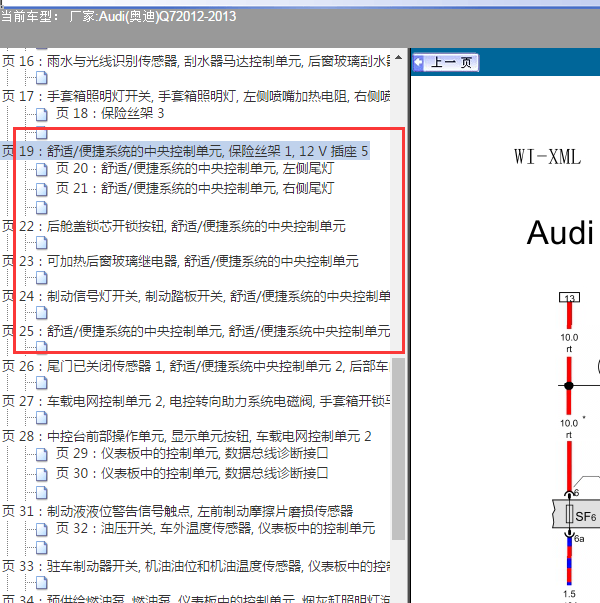
Task: Open 页 25 舒适/便捷系统的中央控制单元
Action: (196, 331)
